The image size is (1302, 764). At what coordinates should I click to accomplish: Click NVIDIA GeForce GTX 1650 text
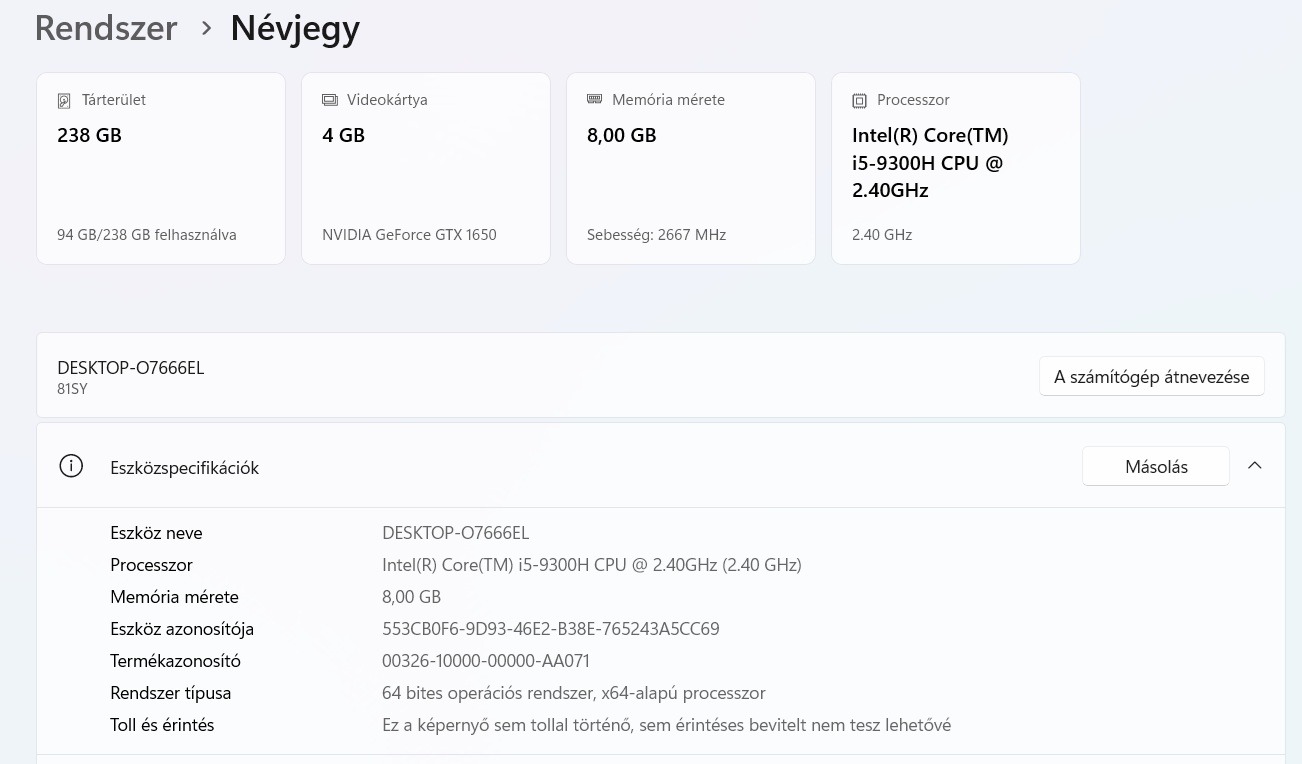tap(409, 235)
